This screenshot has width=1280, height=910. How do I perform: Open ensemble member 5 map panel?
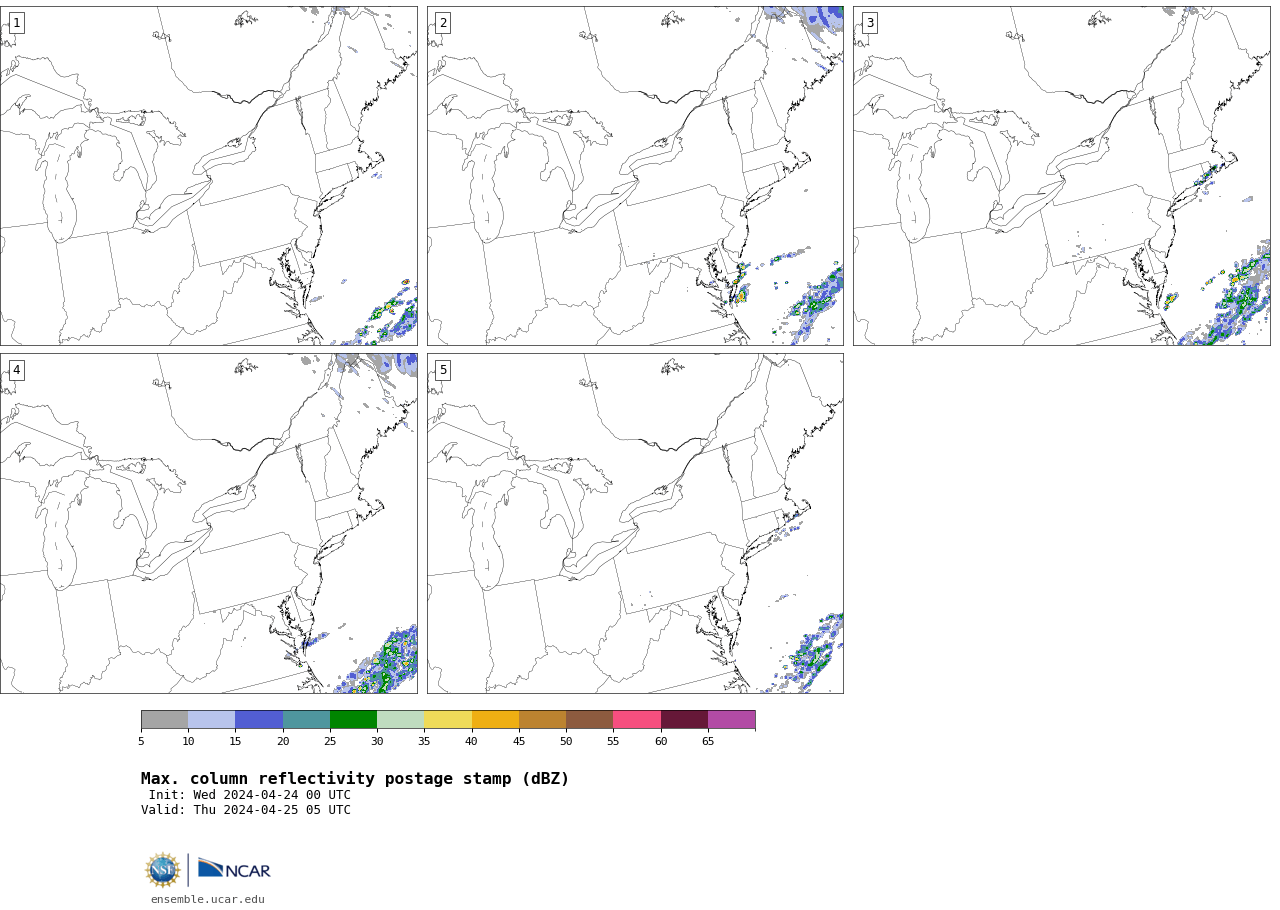click(x=635, y=523)
